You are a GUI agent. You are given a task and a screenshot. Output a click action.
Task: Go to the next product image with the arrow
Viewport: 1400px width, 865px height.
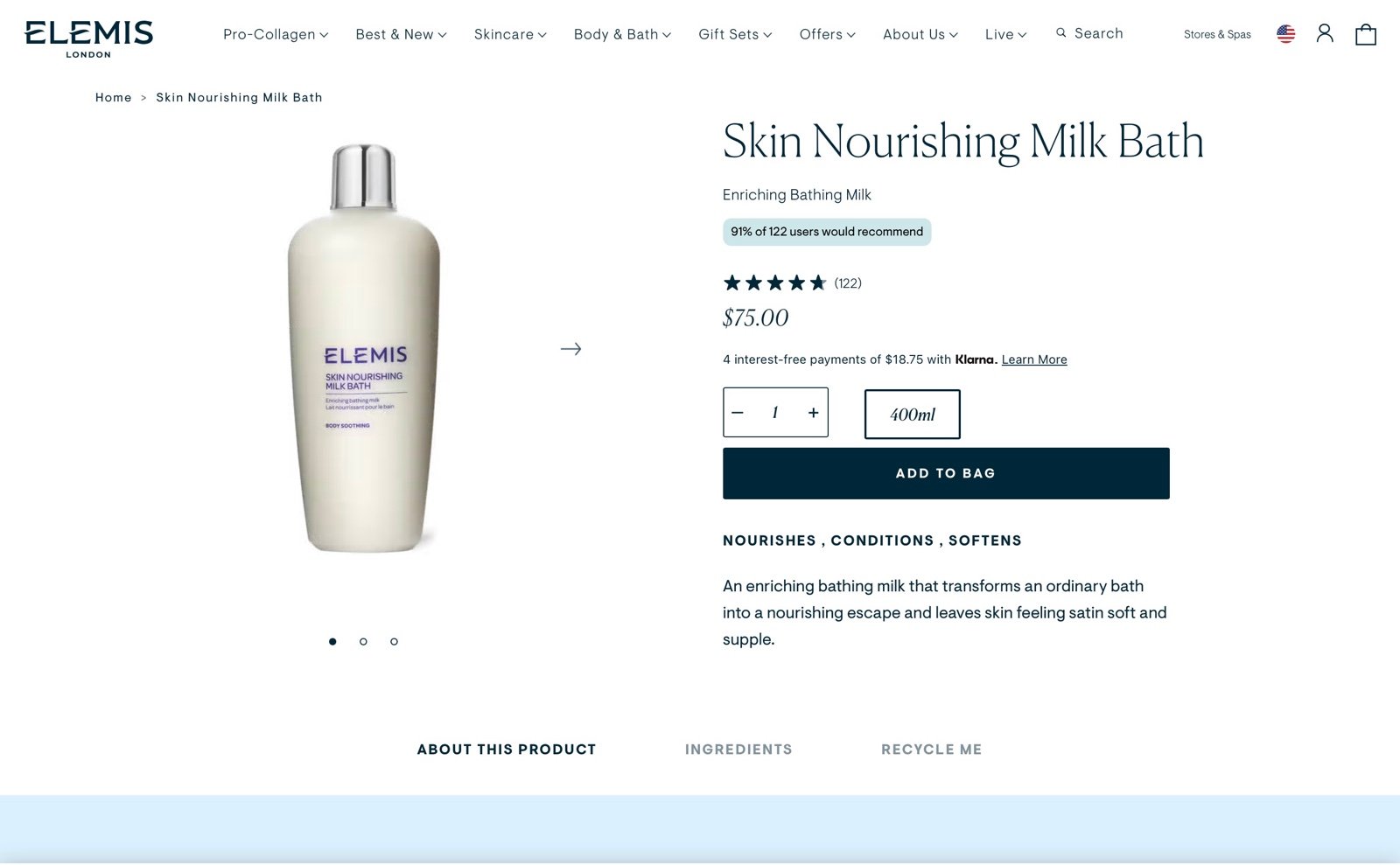click(570, 349)
